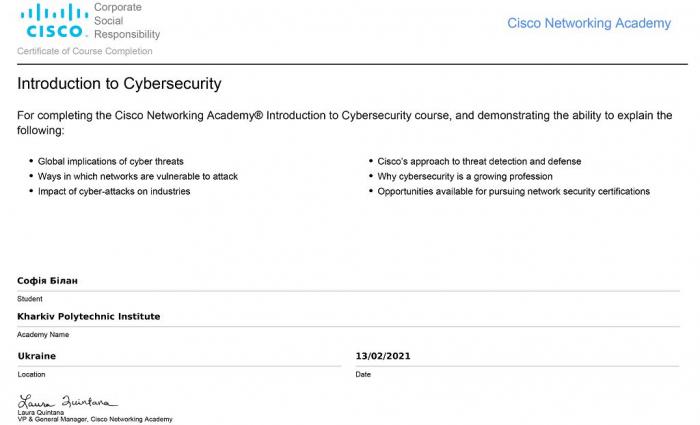700x425 pixels.
Task: Click 'Why cybersecurity is a growing profession'
Action: [x=465, y=176]
